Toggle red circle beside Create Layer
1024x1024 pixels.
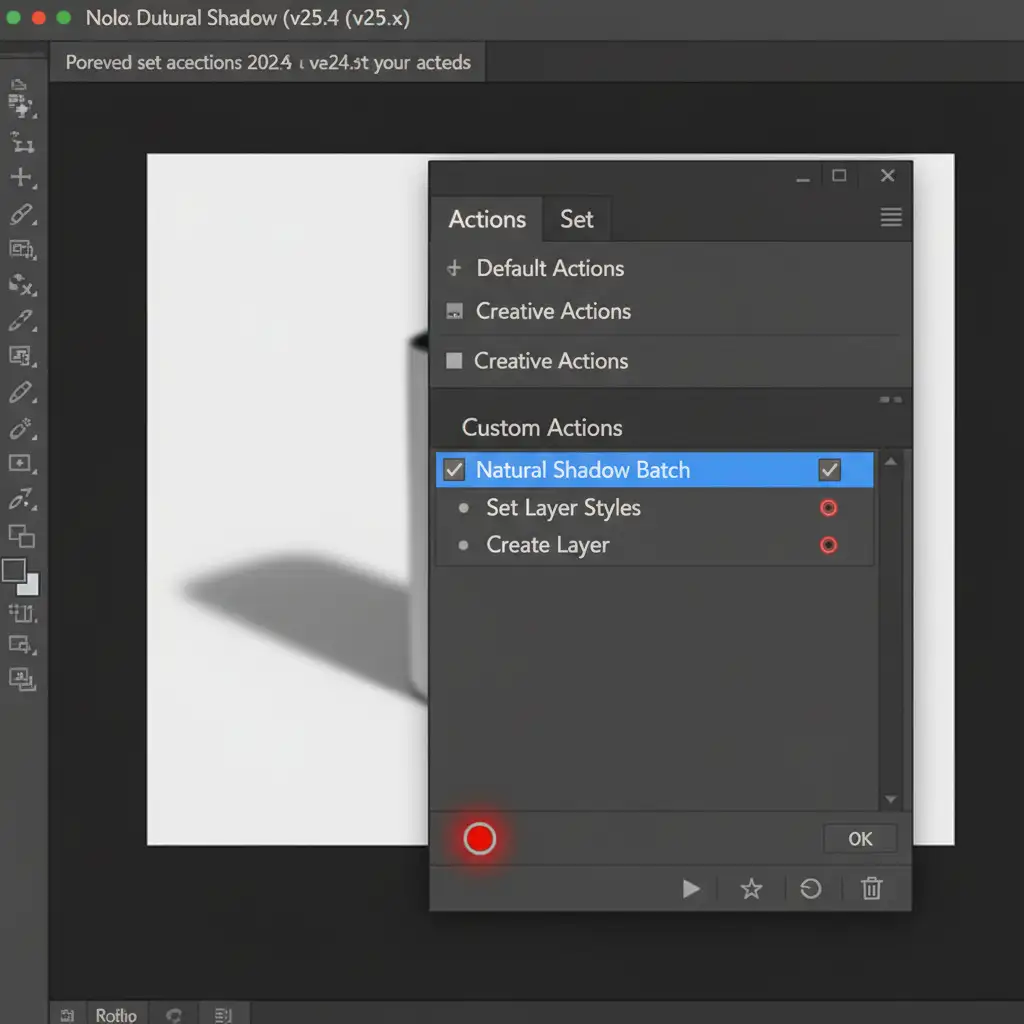[828, 545]
